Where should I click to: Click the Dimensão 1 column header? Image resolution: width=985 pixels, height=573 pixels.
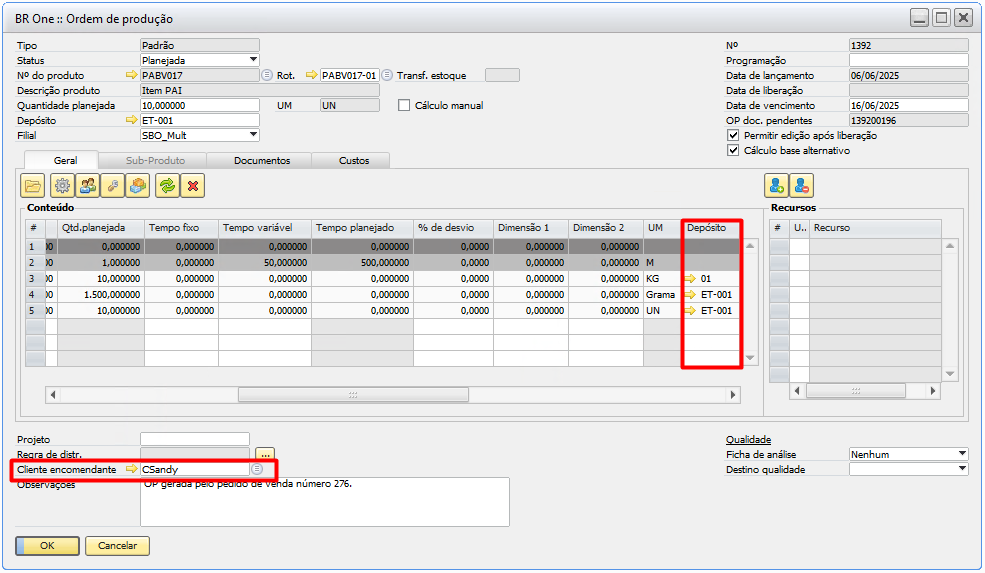point(531,227)
